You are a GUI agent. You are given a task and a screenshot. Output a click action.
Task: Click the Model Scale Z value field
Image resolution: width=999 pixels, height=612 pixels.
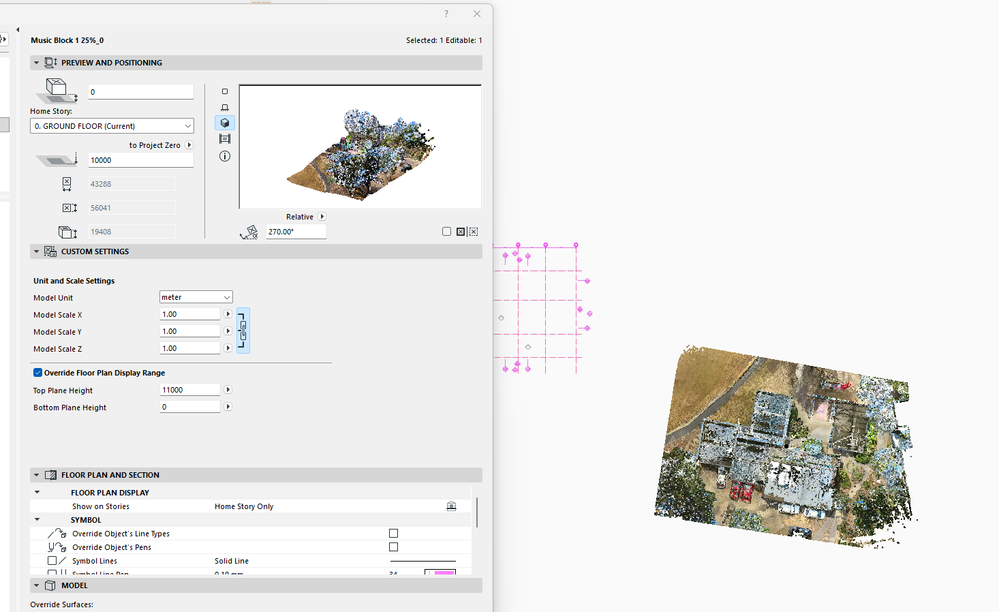(190, 348)
